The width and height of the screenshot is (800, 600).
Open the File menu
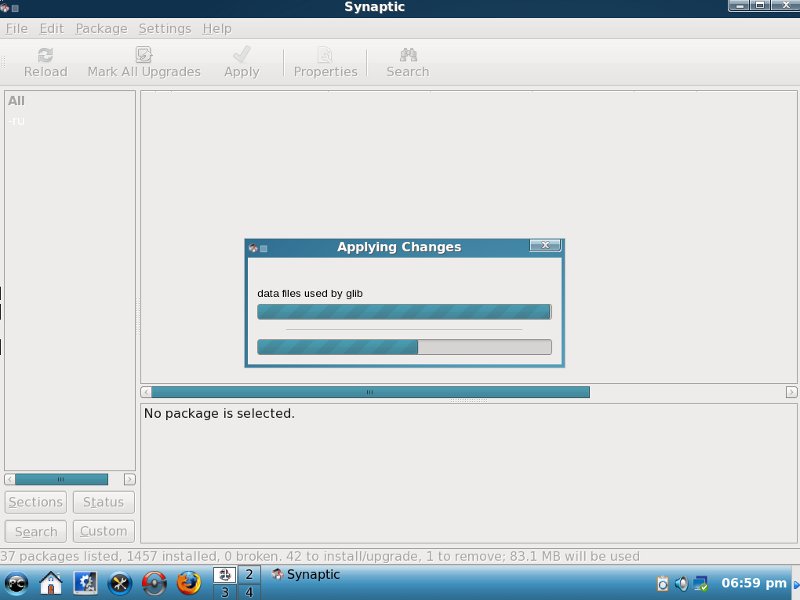[x=17, y=28]
